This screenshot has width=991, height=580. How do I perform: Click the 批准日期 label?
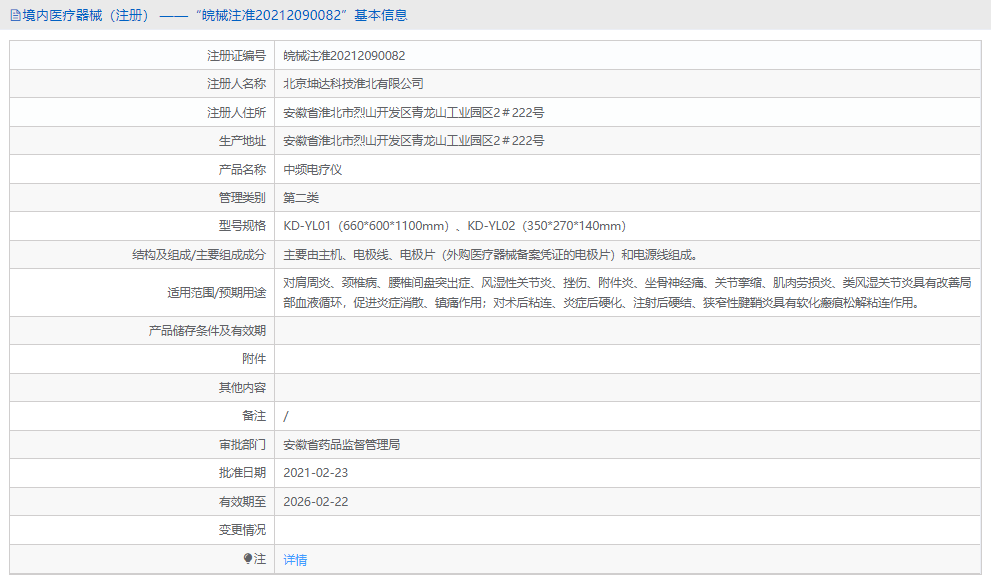pos(243,473)
